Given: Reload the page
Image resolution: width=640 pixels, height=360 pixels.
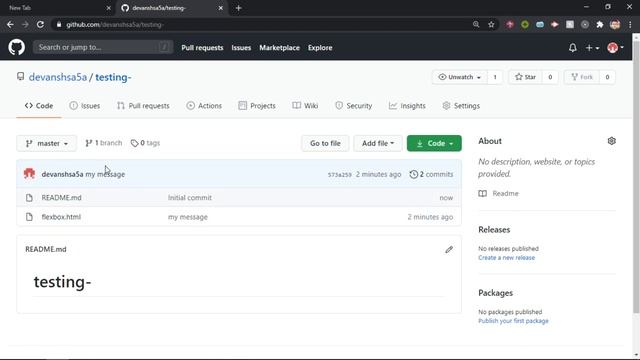Looking at the screenshot, I should (x=40, y=24).
